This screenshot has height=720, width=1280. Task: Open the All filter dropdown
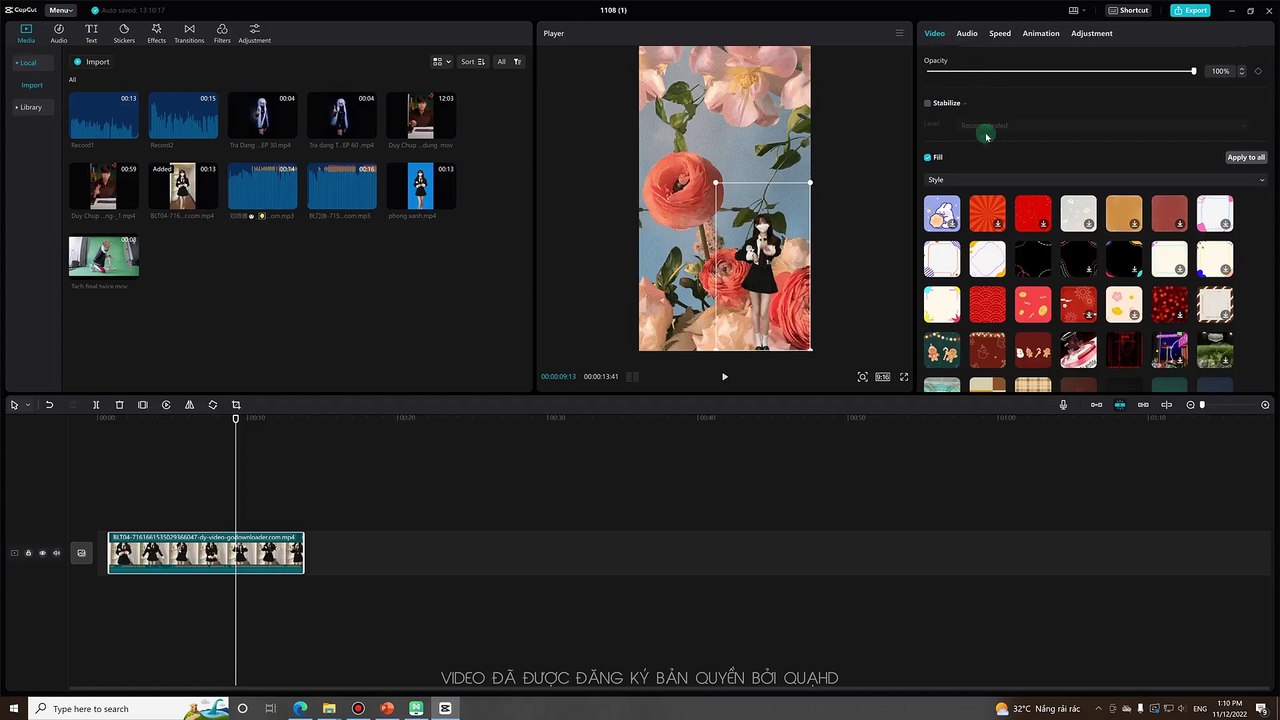(x=509, y=62)
